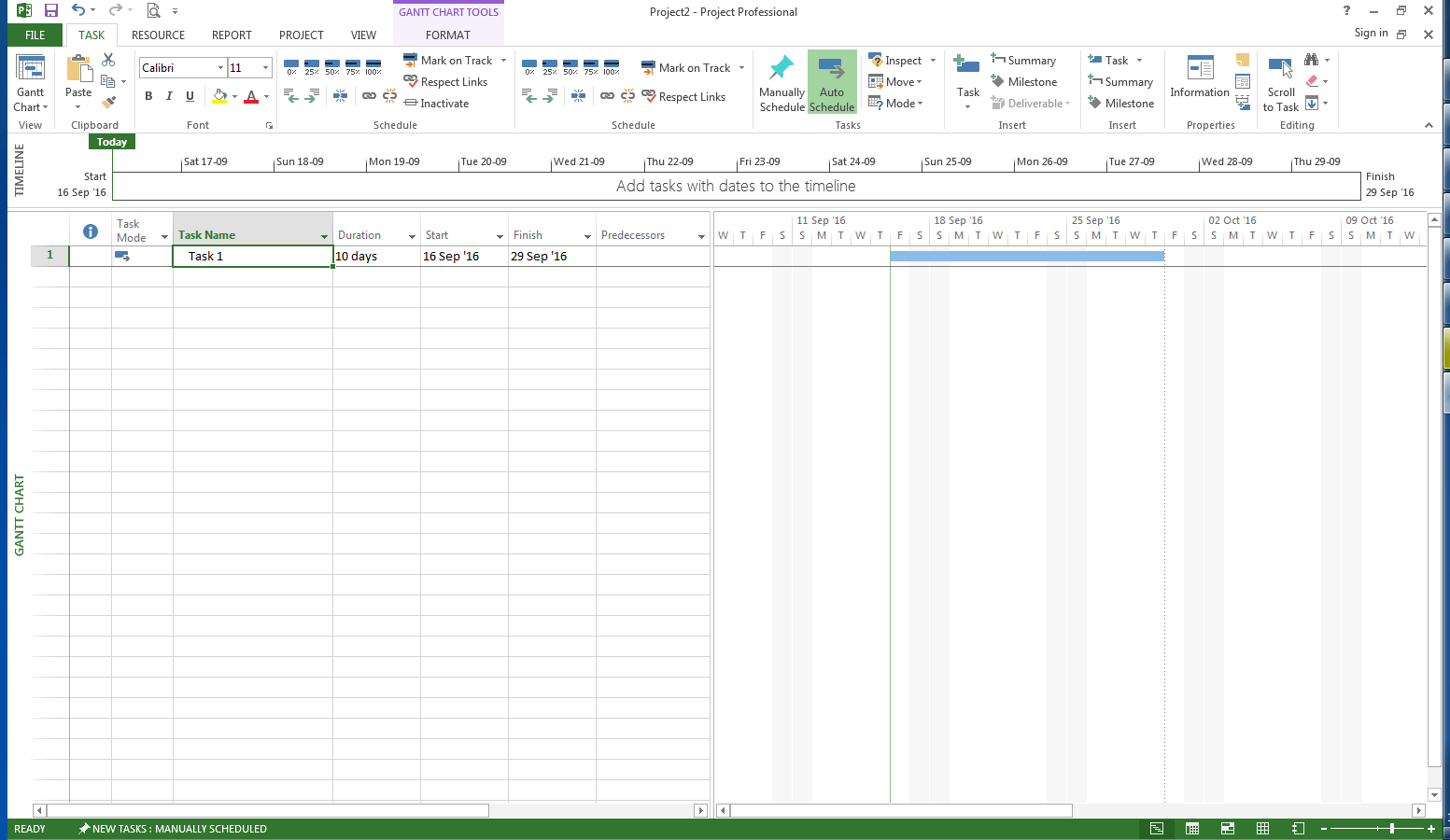Insert a Milestone from the ribbon

coord(1023,82)
